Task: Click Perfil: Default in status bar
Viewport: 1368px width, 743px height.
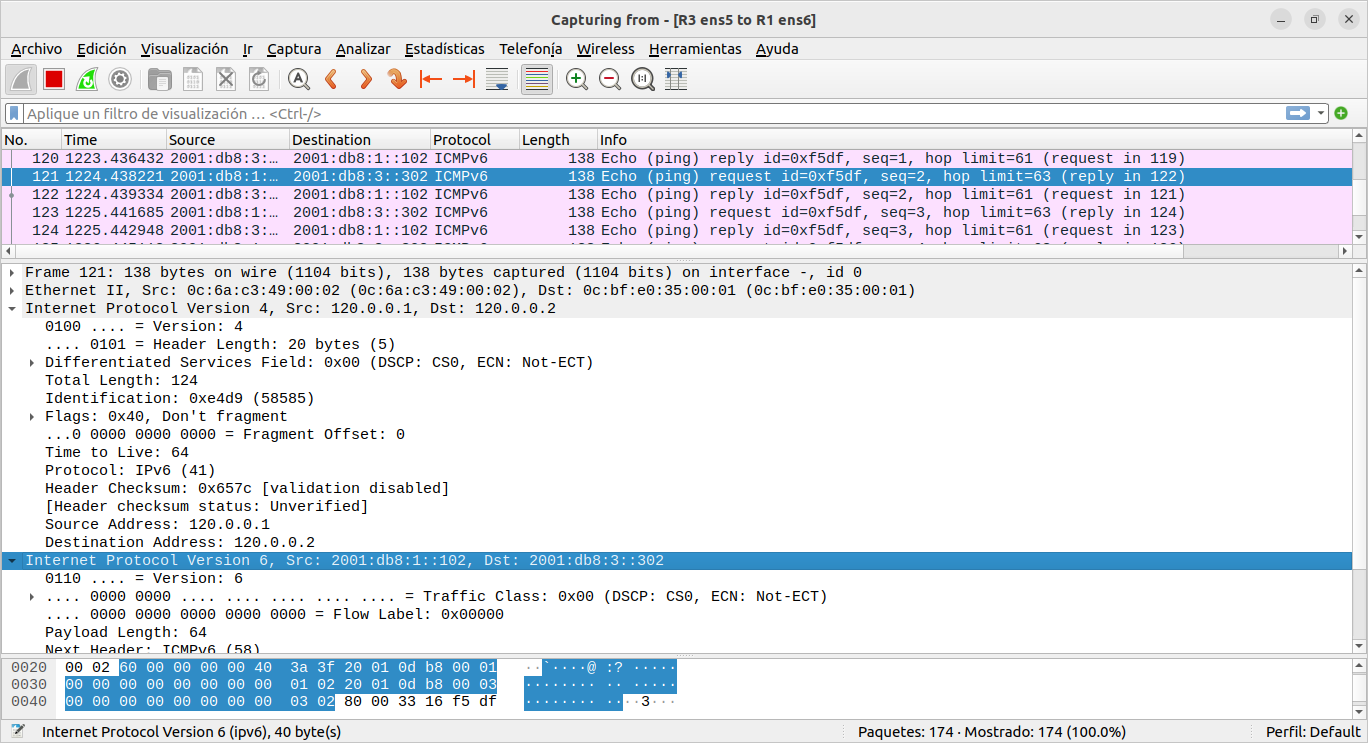Action: point(1313,732)
